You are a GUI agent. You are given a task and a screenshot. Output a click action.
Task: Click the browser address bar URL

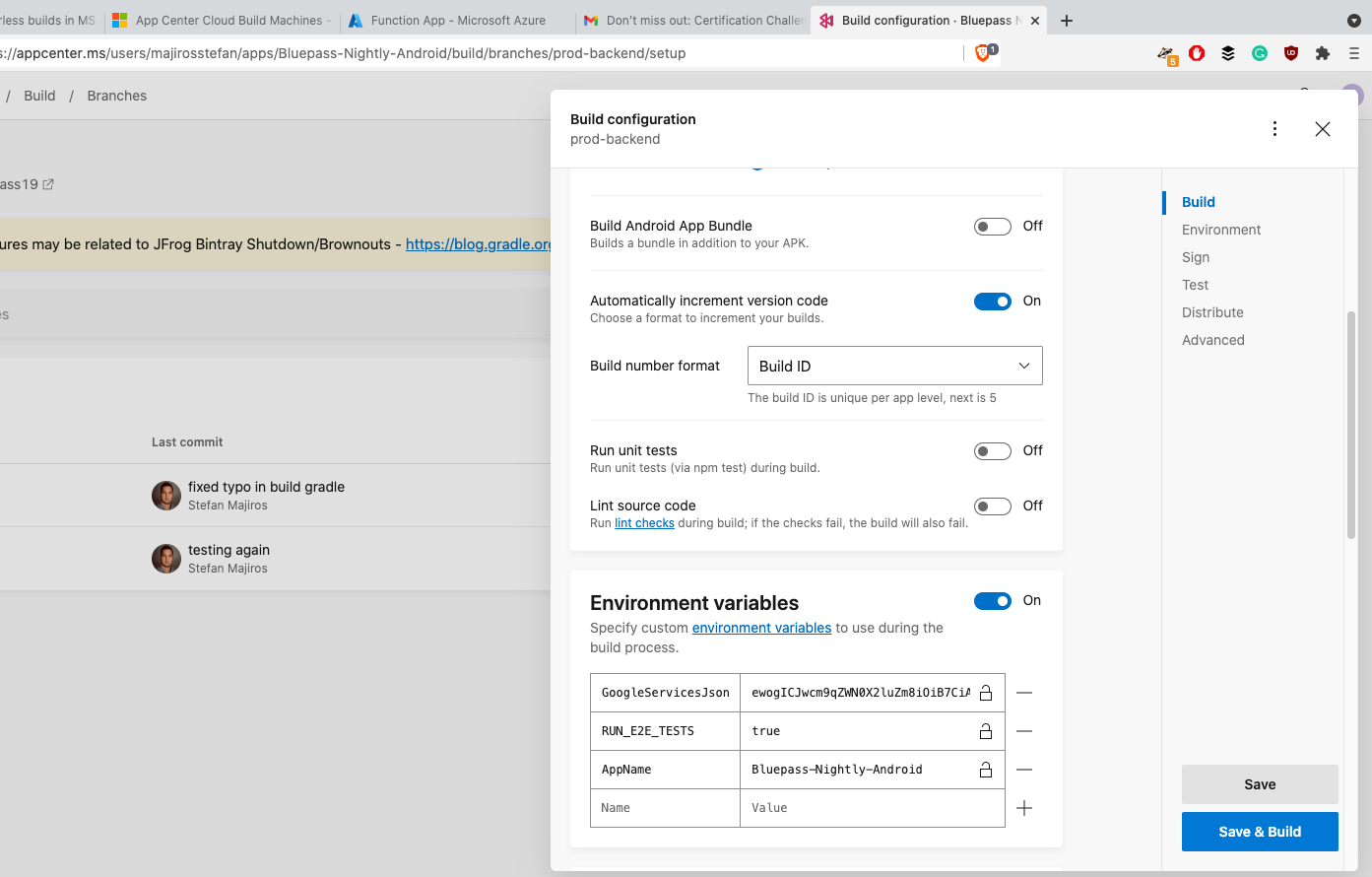click(x=343, y=53)
